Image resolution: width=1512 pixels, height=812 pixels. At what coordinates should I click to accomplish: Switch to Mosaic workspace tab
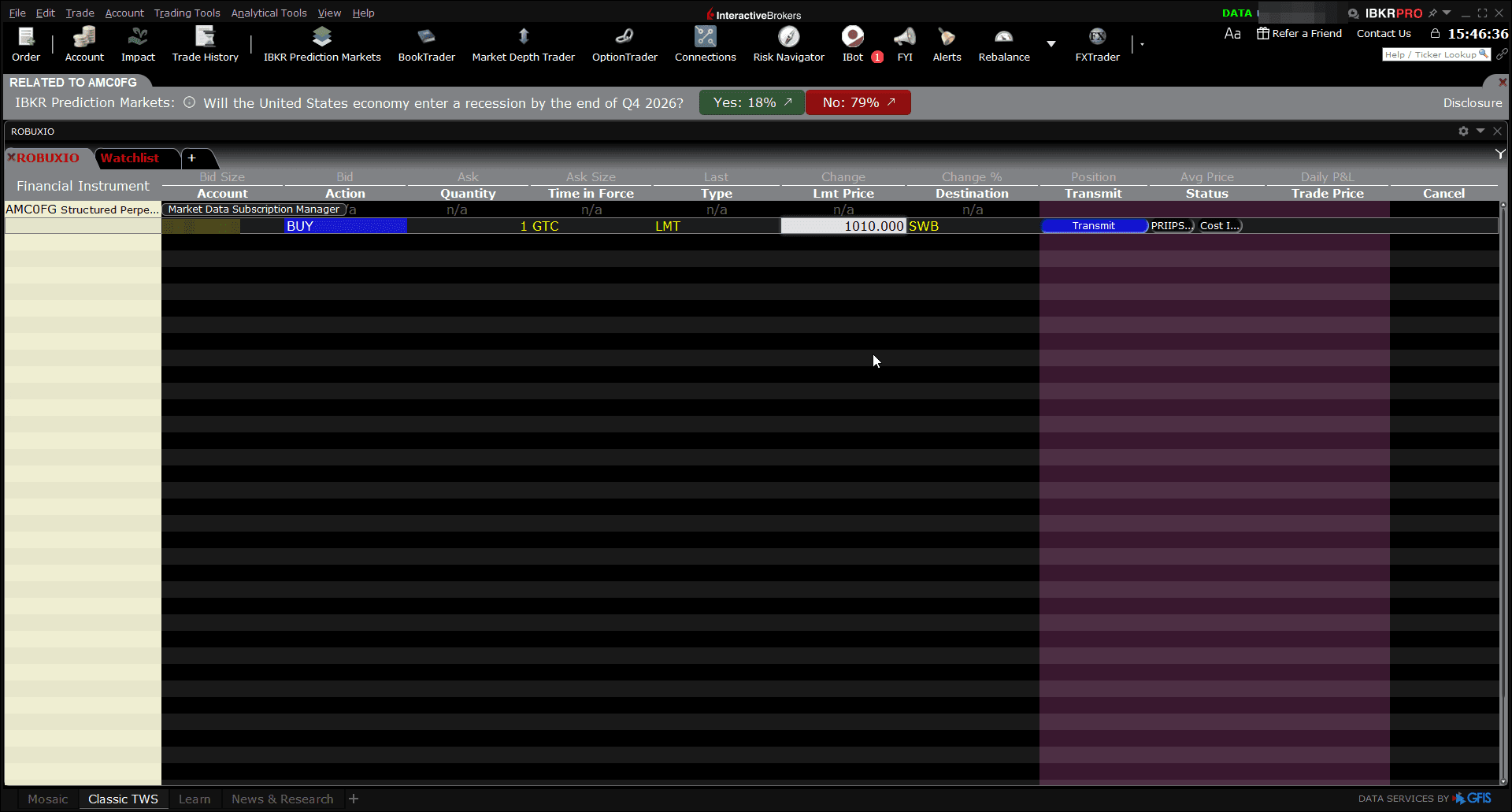(48, 799)
